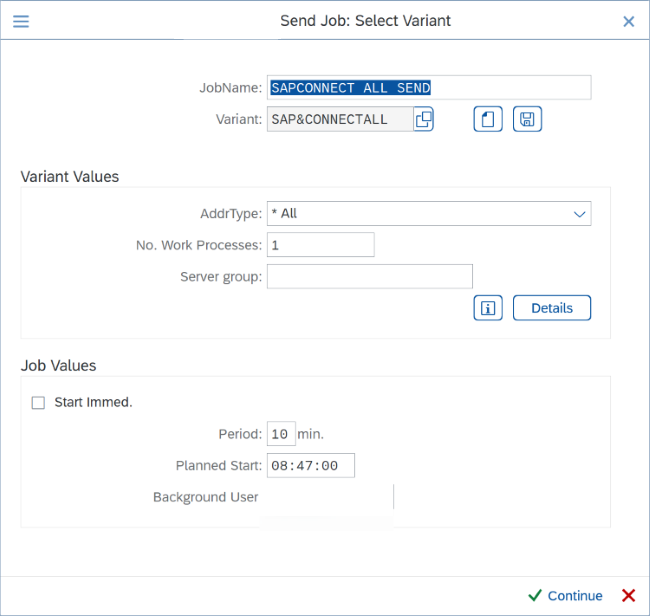The height and width of the screenshot is (616, 650).
Task: Show the information icon in Variant Values
Action: coord(488,308)
